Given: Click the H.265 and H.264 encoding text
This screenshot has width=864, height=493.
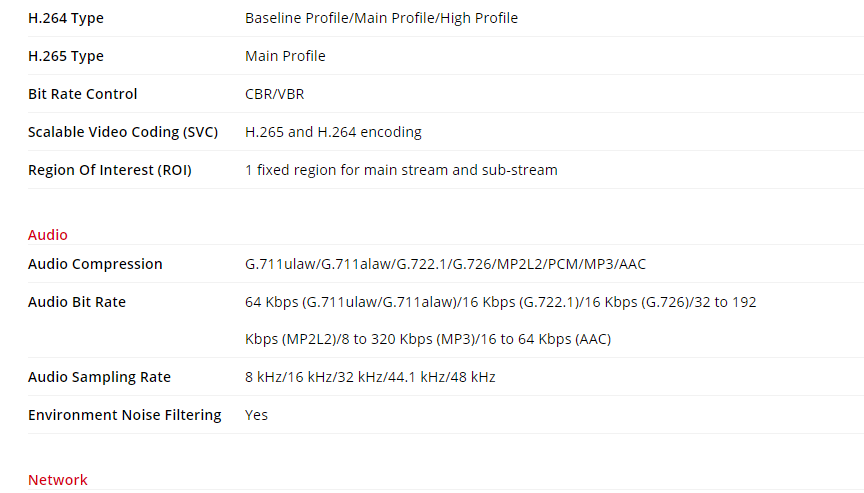Looking at the screenshot, I should 333,132.
